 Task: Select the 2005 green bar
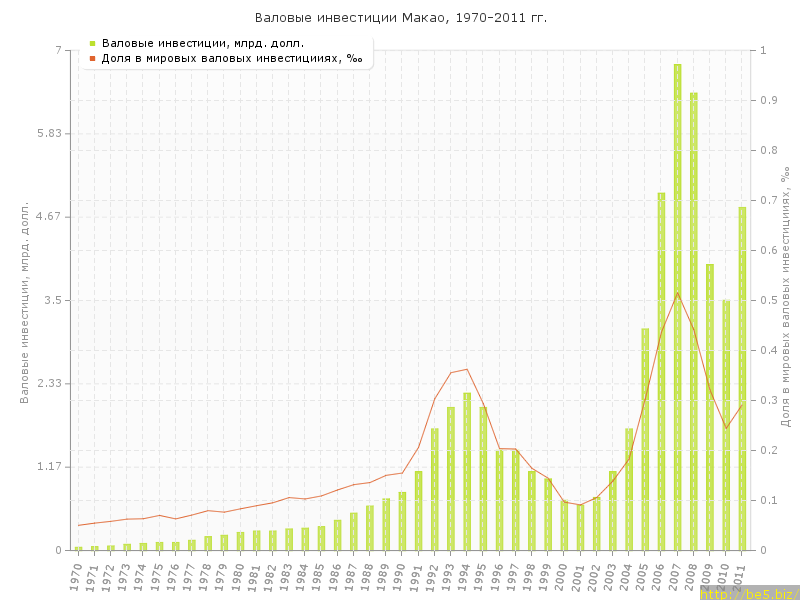(x=645, y=438)
